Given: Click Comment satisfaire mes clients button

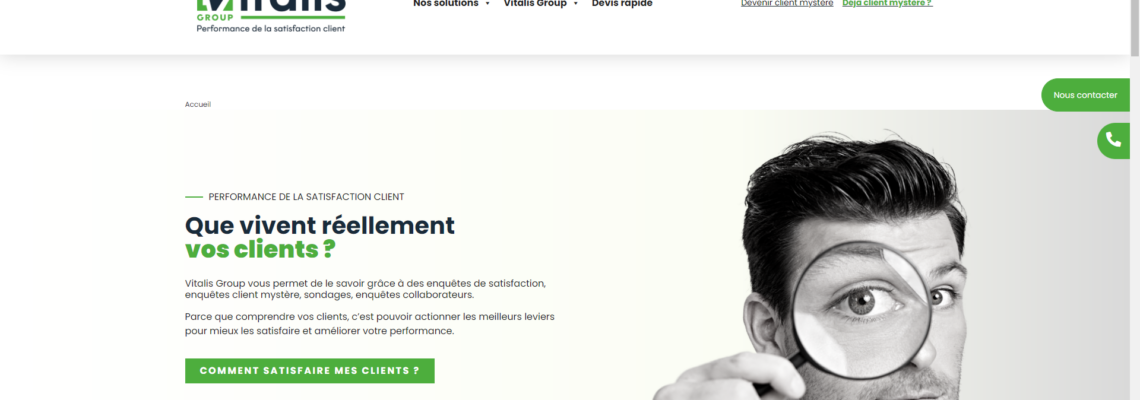Looking at the screenshot, I should [310, 370].
